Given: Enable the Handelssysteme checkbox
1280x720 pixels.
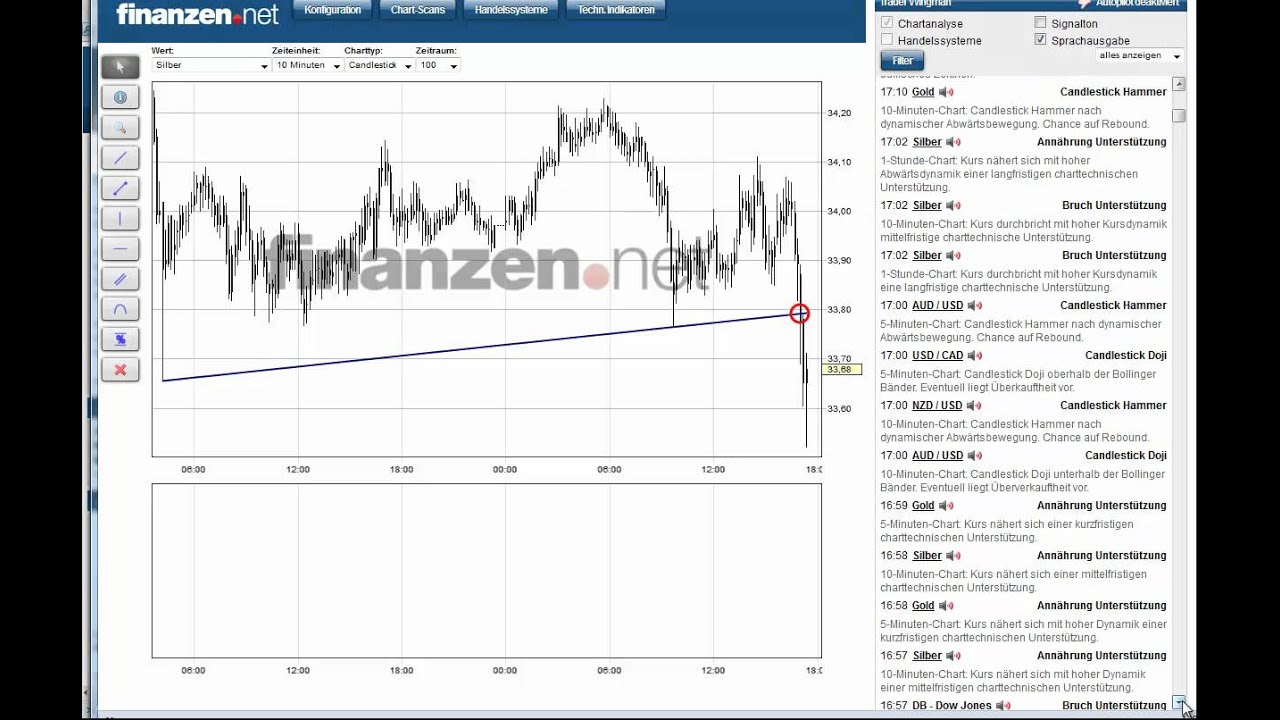Looking at the screenshot, I should pos(887,40).
